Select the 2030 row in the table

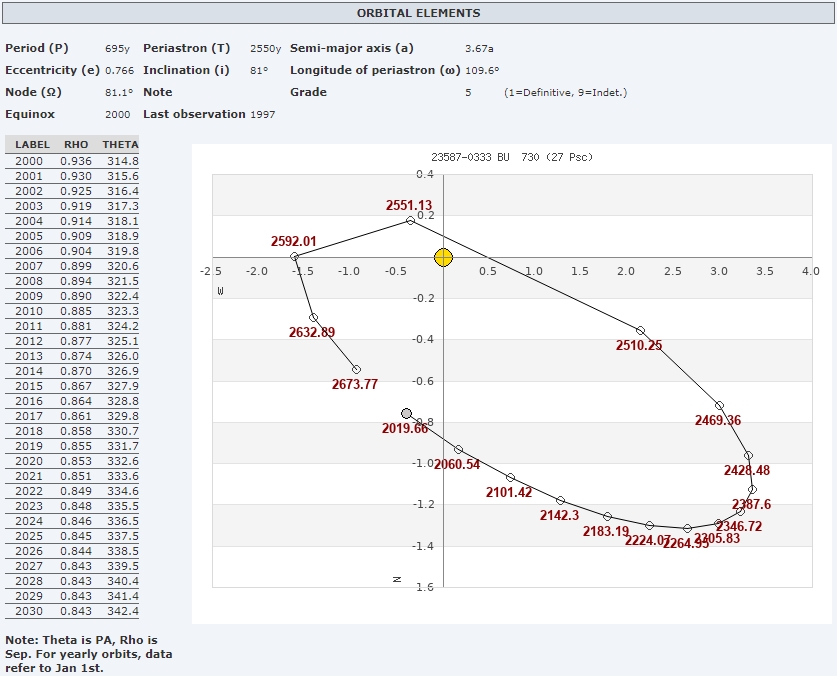pyautogui.click(x=73, y=611)
